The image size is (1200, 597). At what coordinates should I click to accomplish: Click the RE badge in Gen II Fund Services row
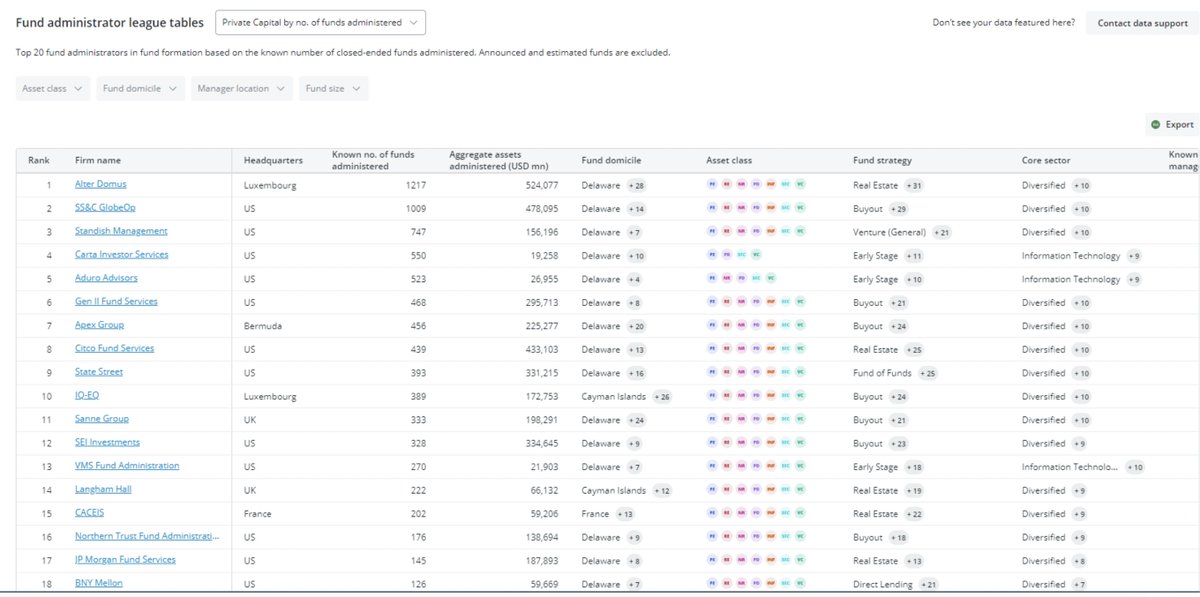click(x=727, y=302)
